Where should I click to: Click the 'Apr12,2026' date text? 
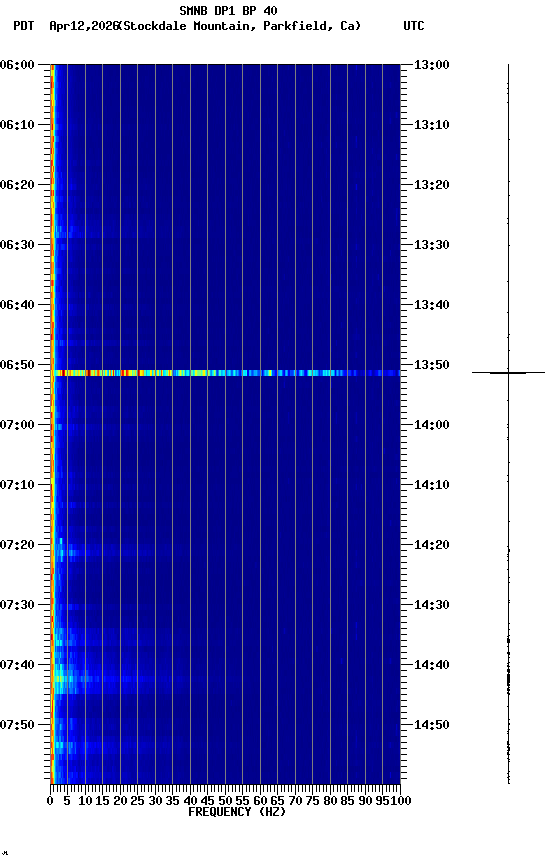pos(84,26)
